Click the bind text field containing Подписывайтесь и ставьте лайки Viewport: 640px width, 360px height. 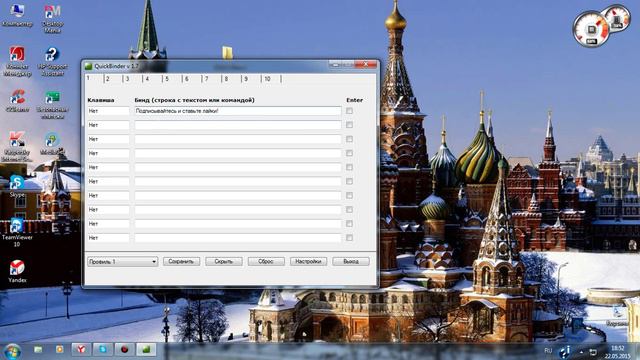(238, 111)
